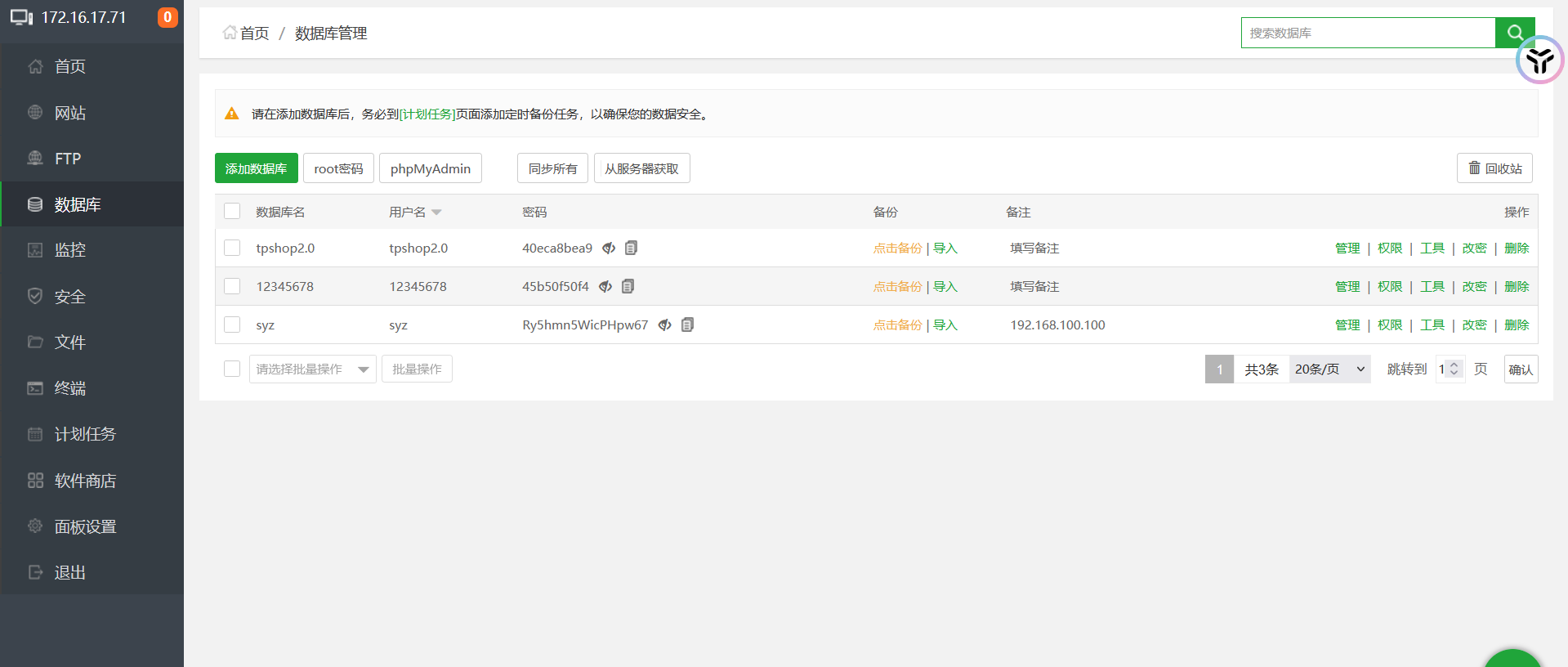
Task: Click the monitor icon beside server IP
Action: click(21, 17)
